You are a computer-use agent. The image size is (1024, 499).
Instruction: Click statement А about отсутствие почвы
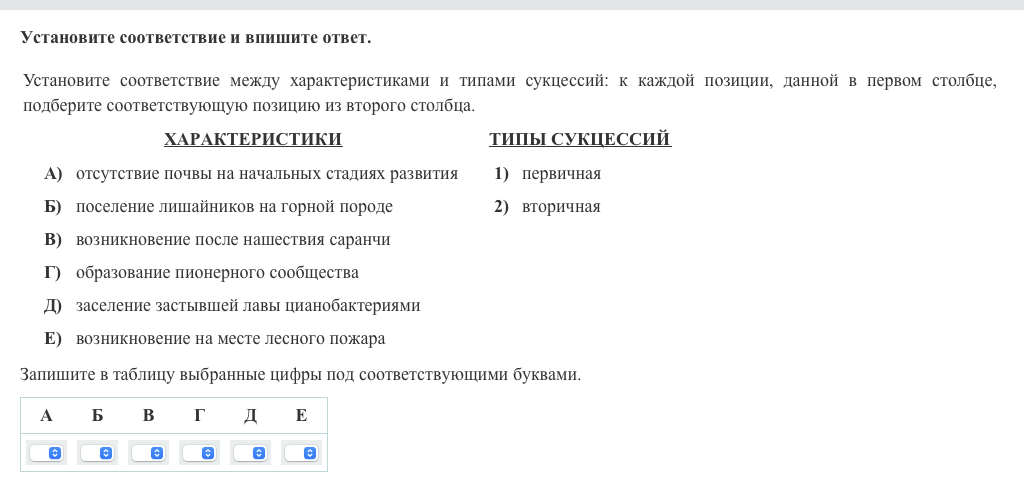pyautogui.click(x=266, y=174)
